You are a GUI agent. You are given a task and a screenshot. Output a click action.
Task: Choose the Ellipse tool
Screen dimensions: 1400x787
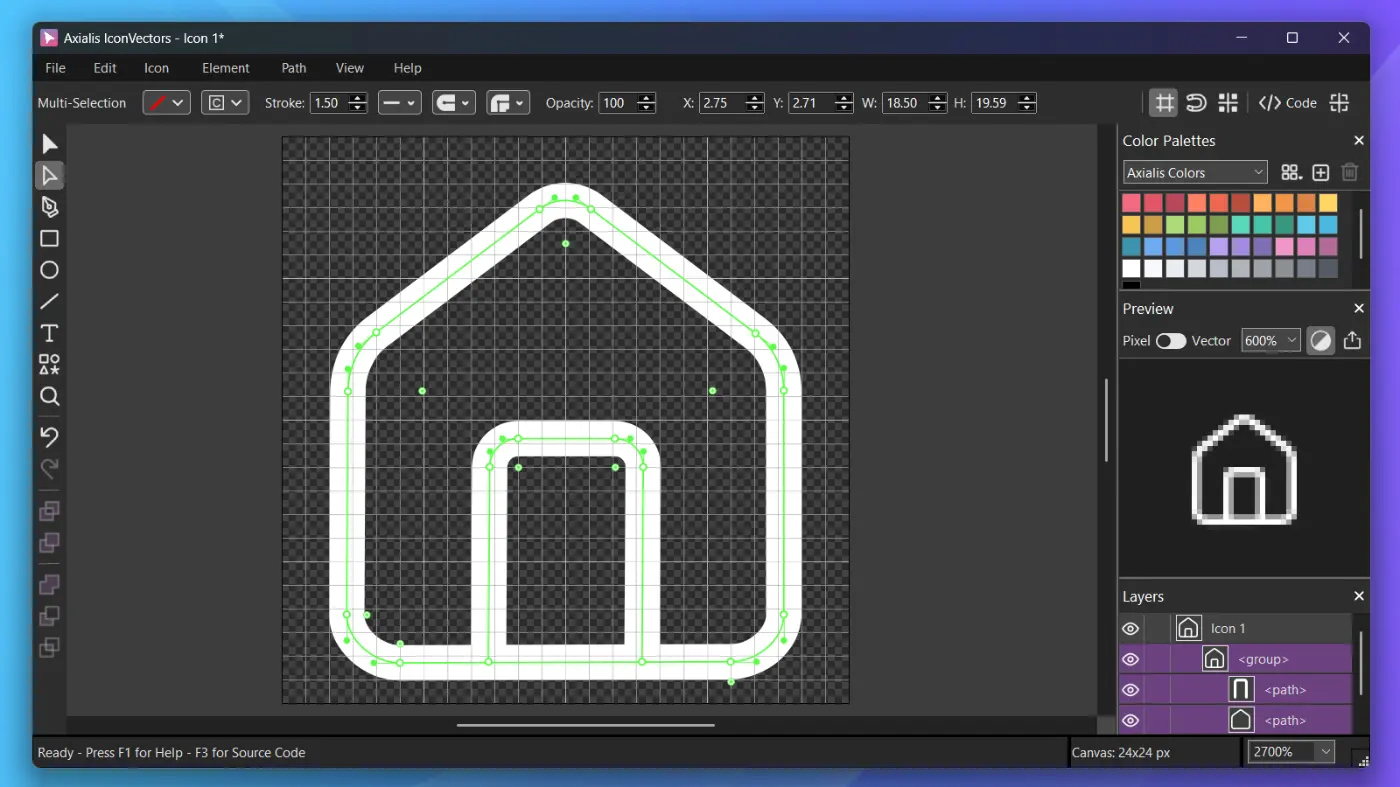49,270
